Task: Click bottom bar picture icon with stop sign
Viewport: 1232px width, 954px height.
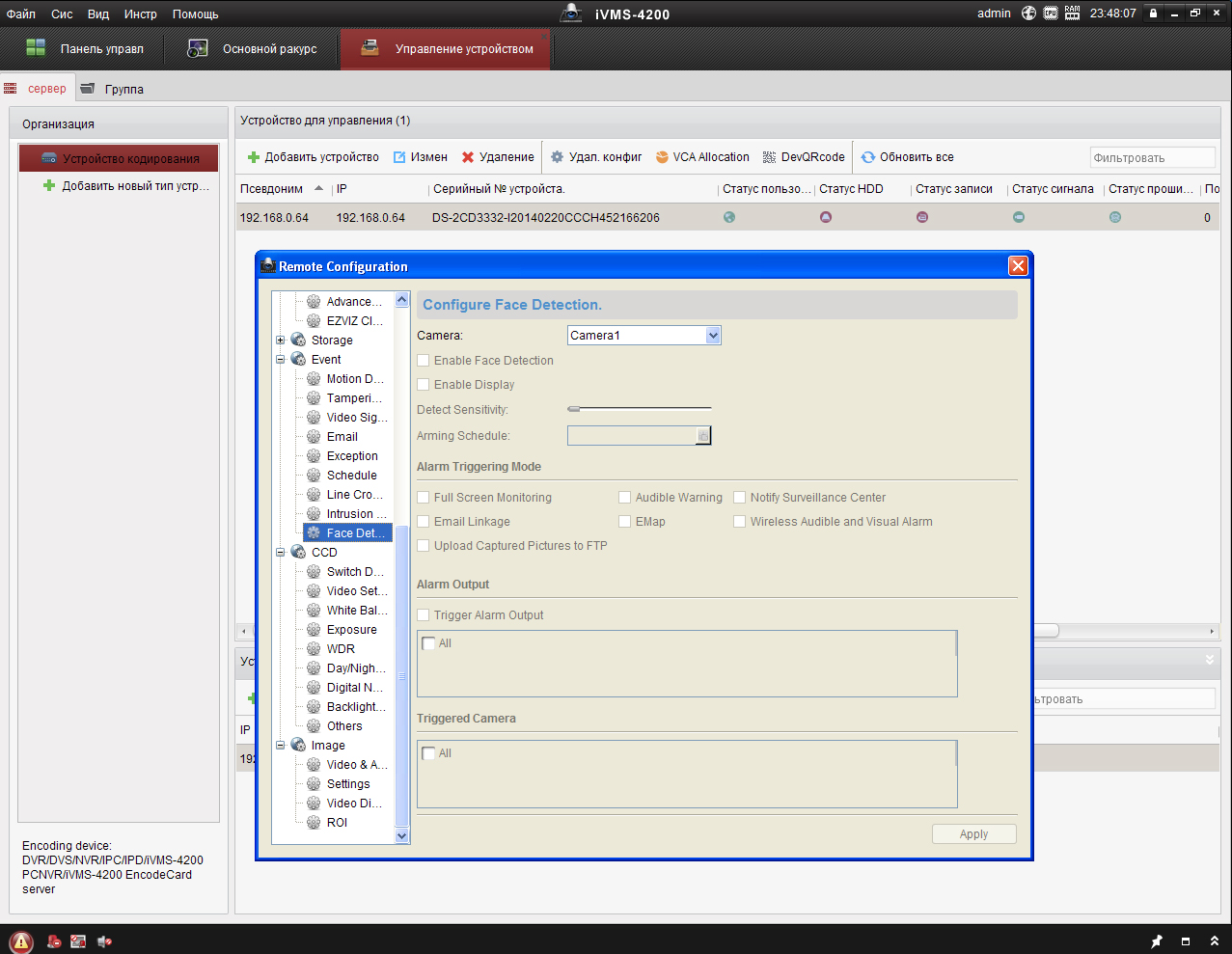Action: [x=79, y=941]
